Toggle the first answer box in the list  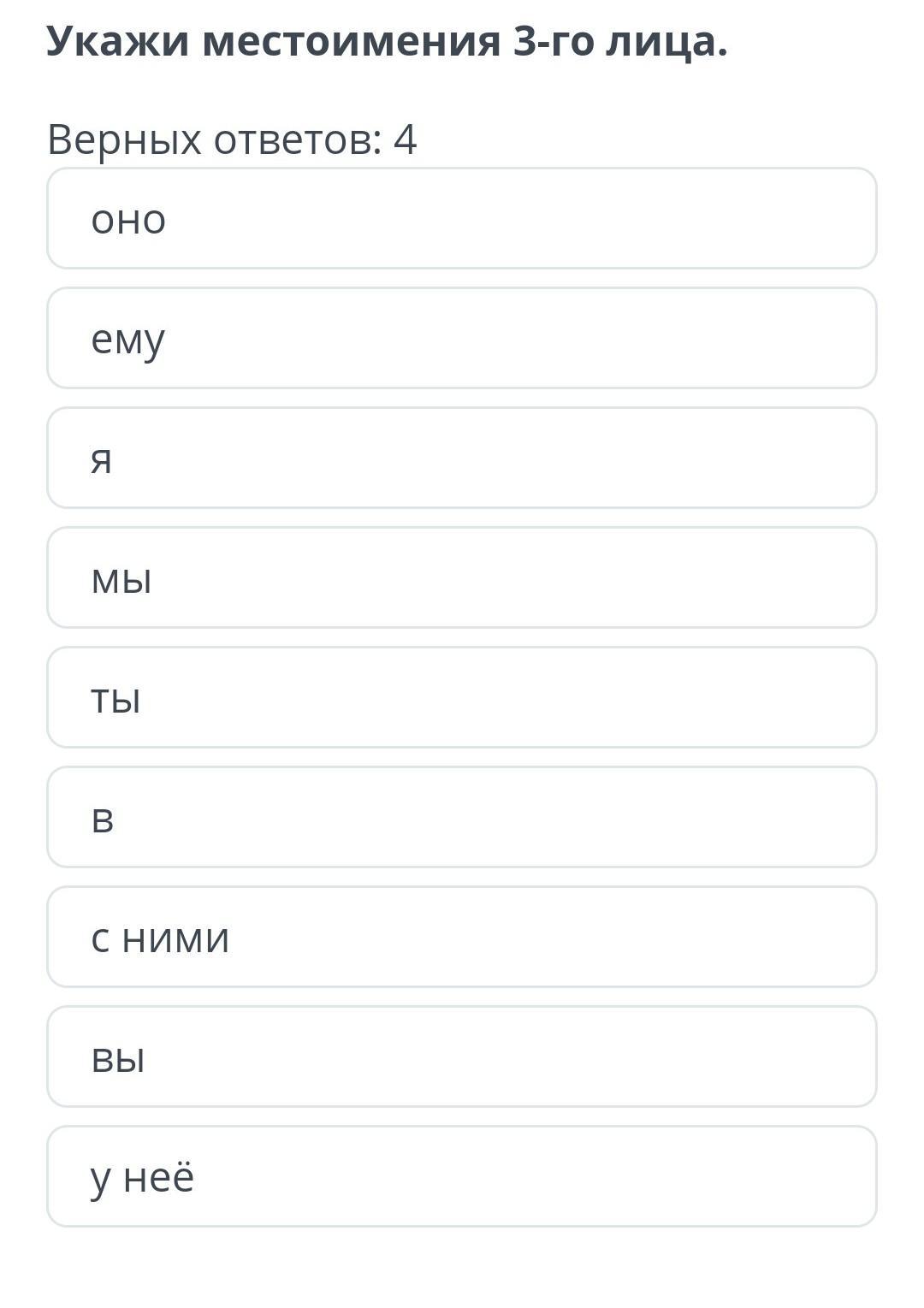462,218
